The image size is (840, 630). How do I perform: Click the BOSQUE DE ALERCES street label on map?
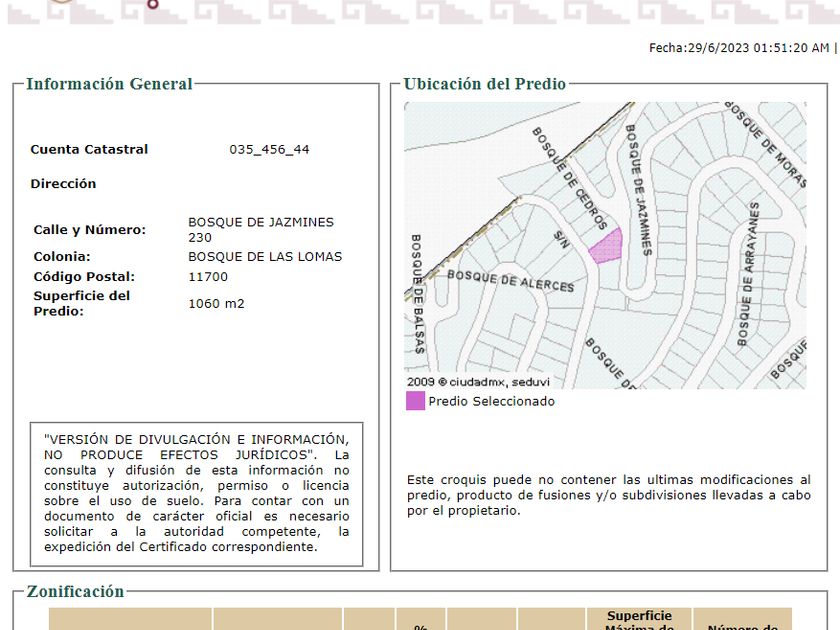pos(511,281)
